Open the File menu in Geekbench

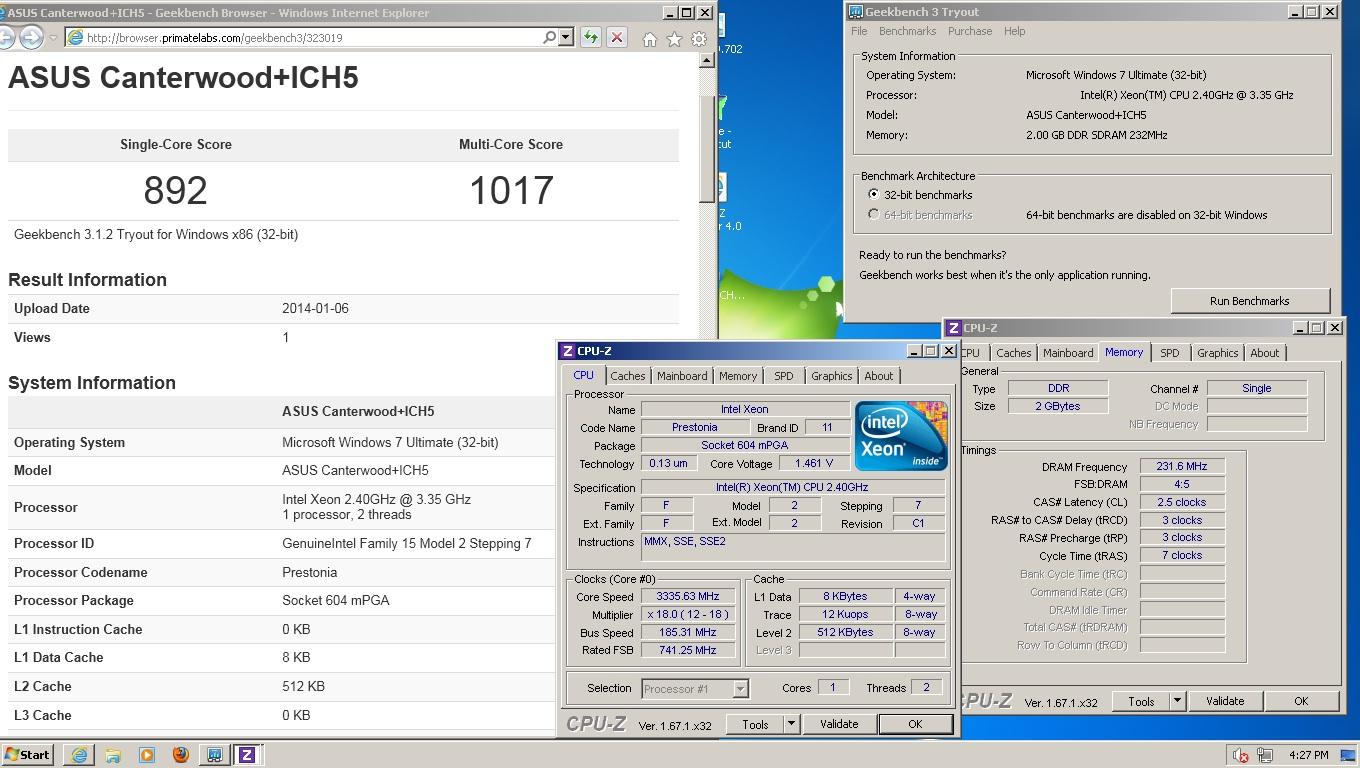pos(859,31)
